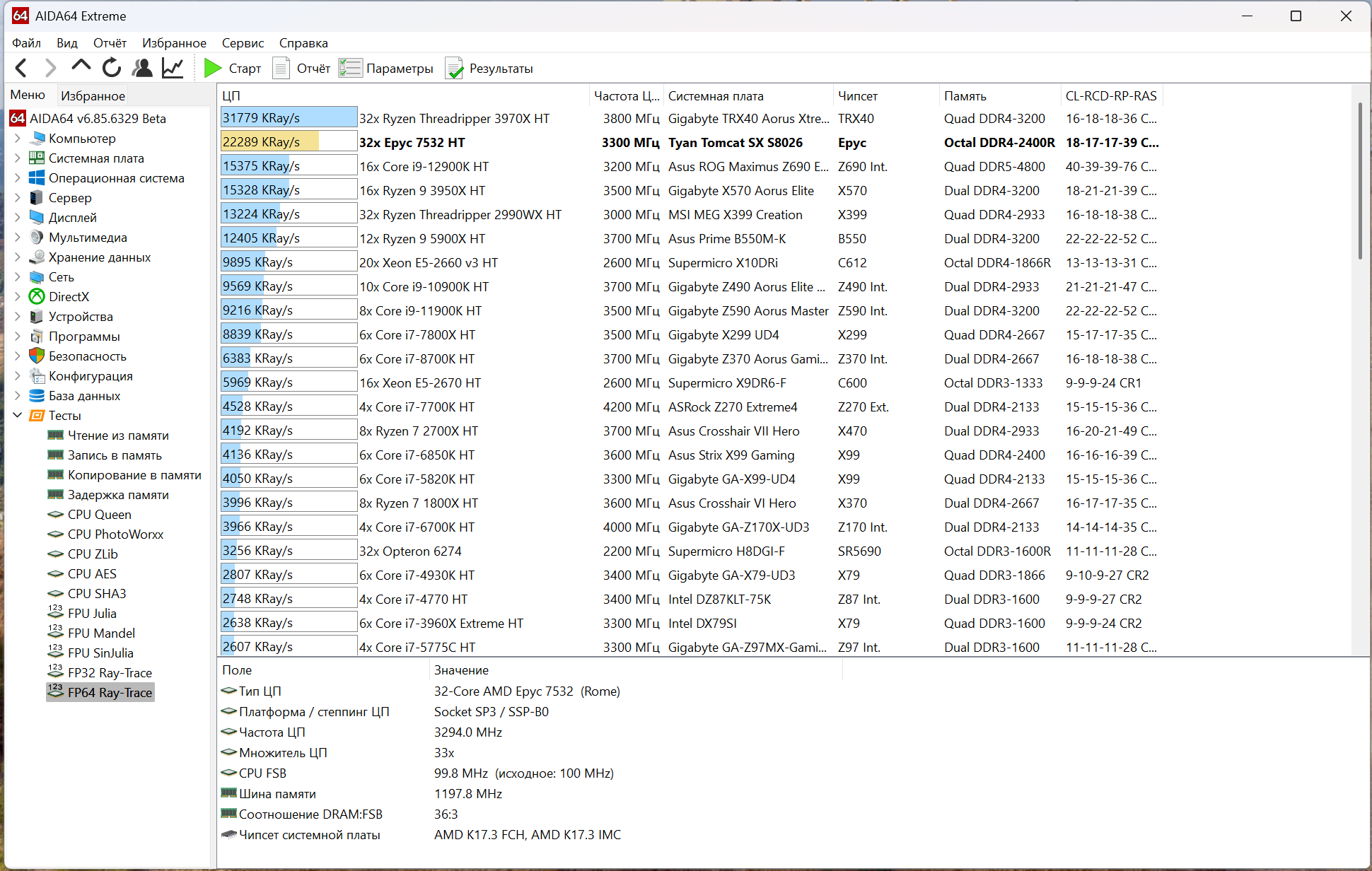Click the green Start benchmark play icon

(212, 69)
